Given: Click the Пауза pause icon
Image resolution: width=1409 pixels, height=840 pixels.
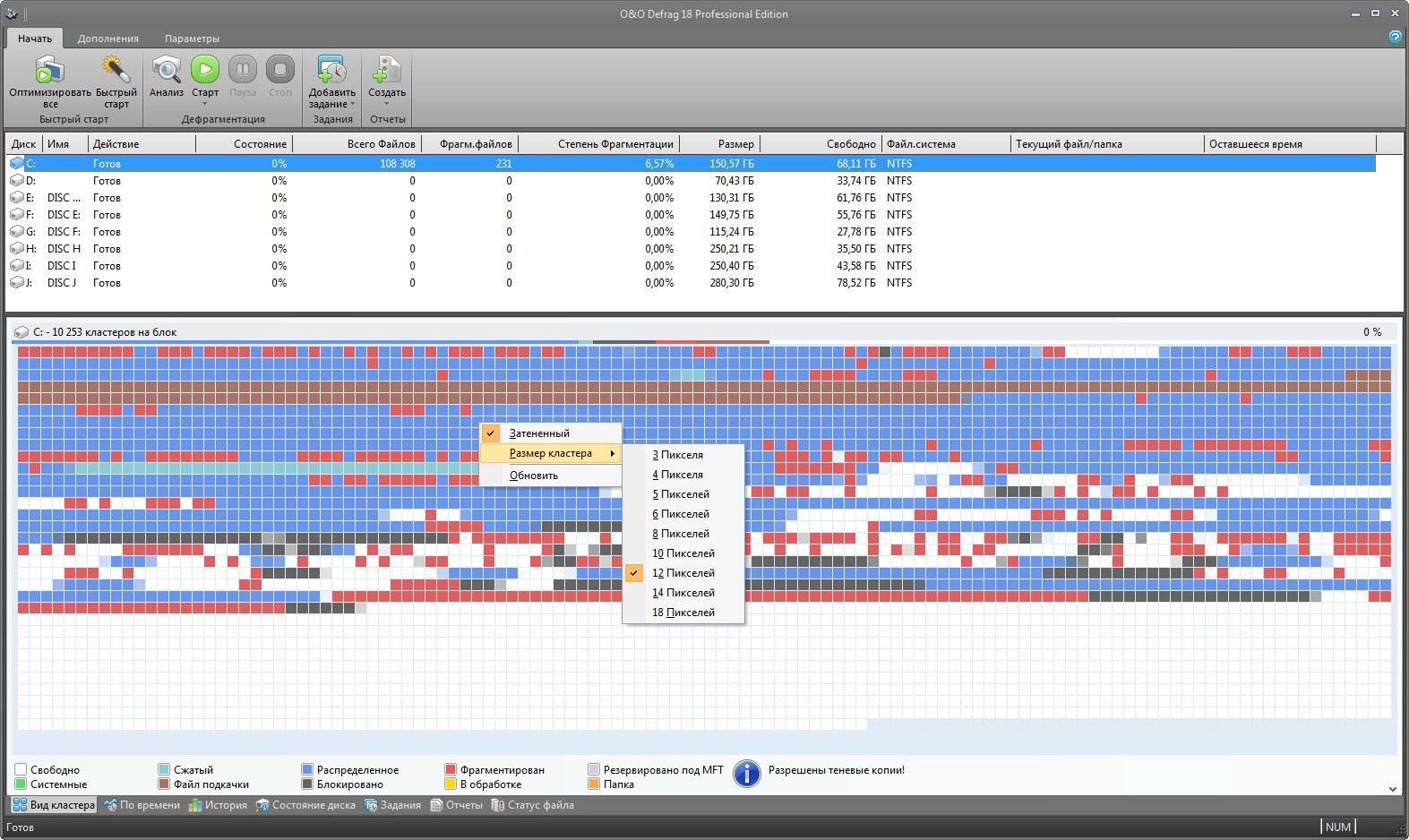Looking at the screenshot, I should coord(243,69).
